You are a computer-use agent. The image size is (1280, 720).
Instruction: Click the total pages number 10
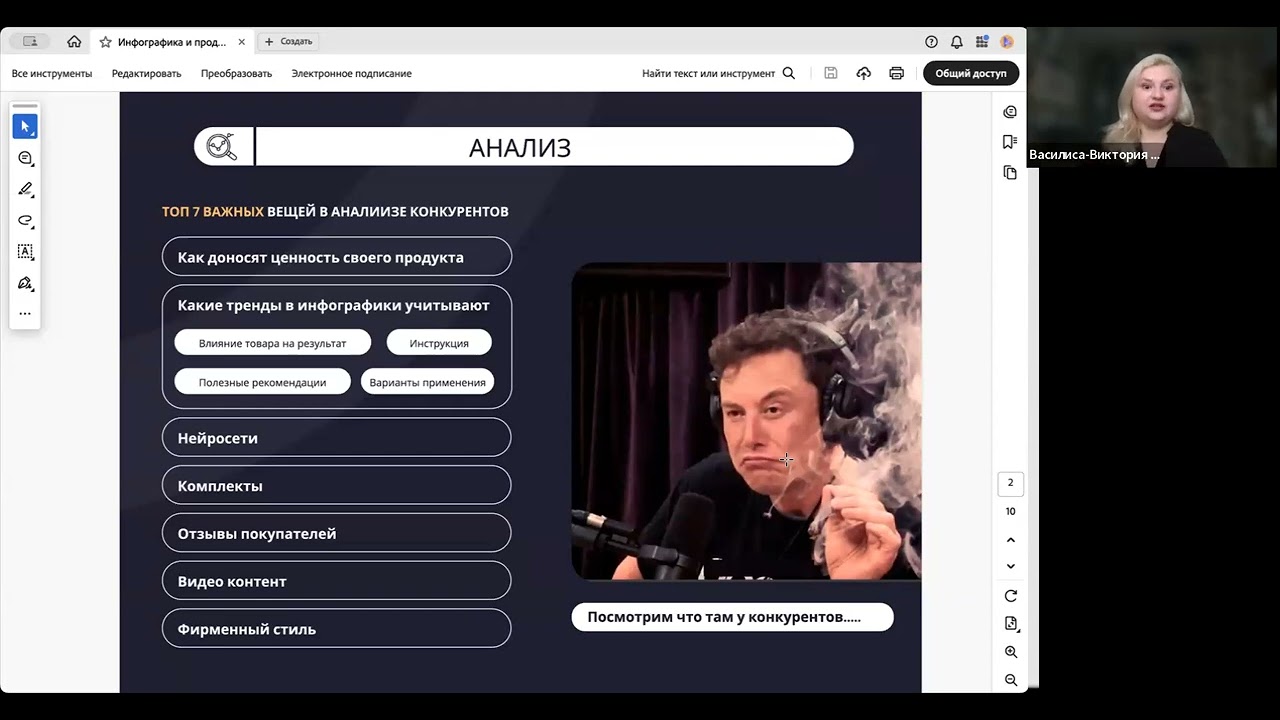pyautogui.click(x=1010, y=511)
